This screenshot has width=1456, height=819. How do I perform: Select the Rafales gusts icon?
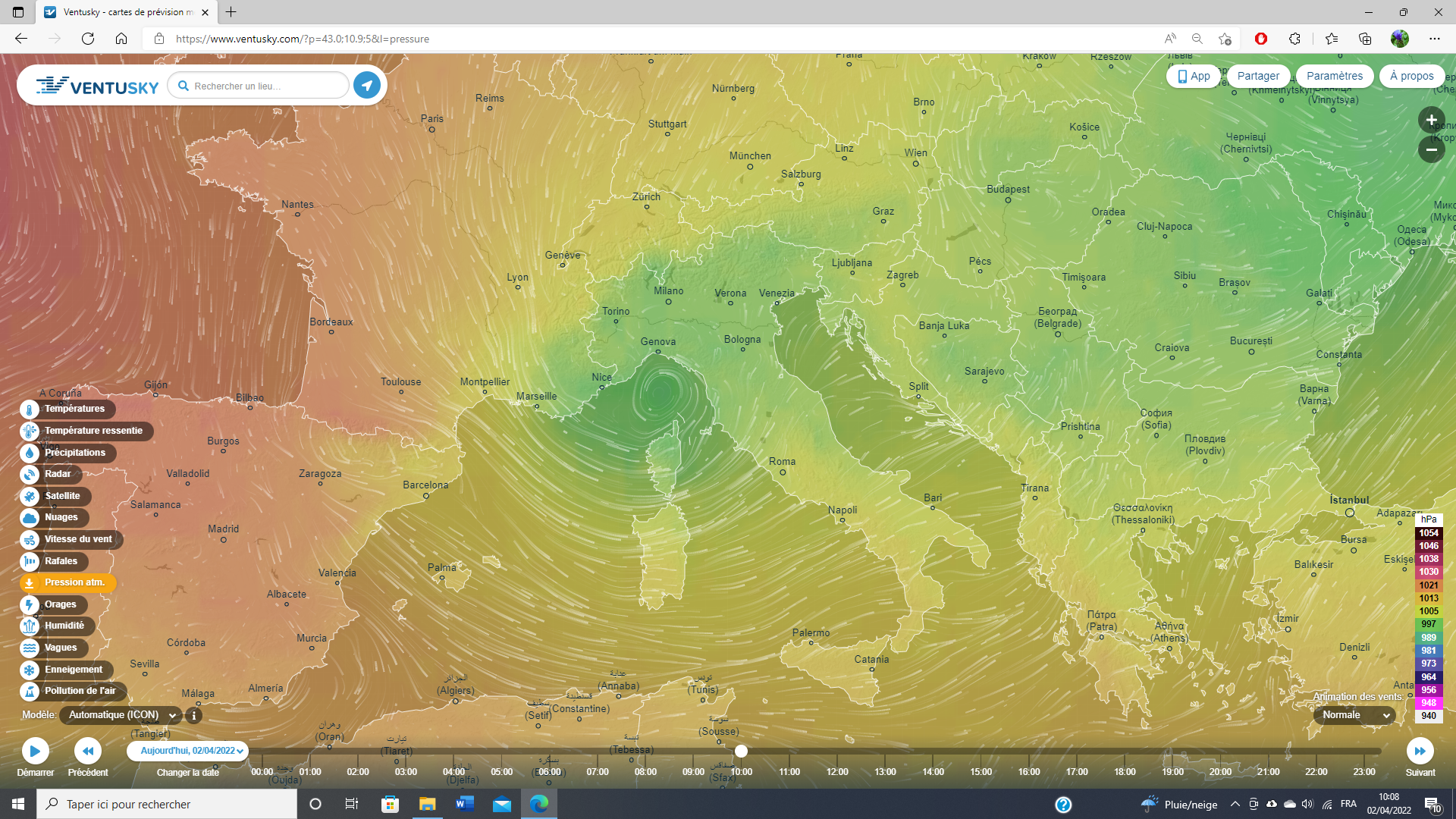click(x=29, y=562)
